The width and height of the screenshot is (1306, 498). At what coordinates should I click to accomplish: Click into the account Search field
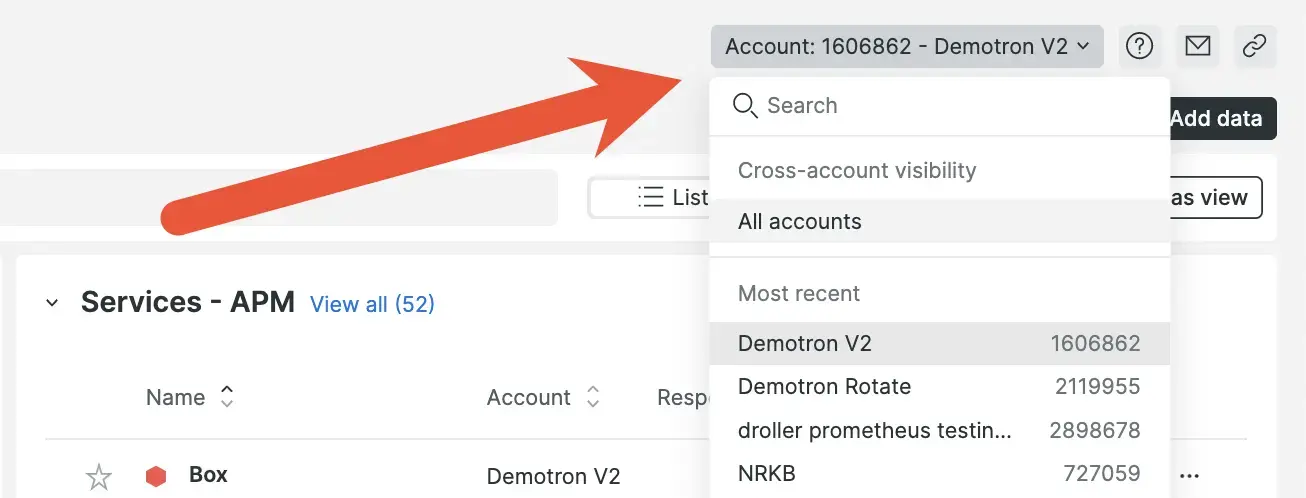coord(950,106)
